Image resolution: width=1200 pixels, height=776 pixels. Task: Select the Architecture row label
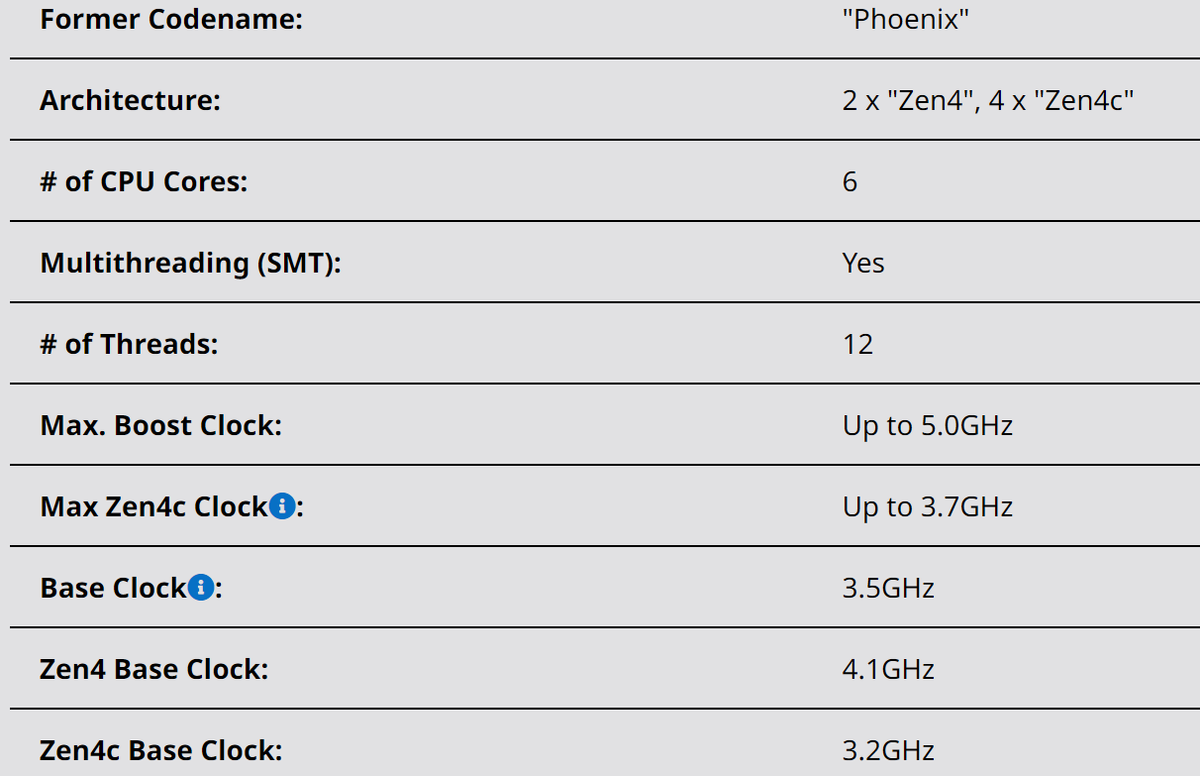pos(130,100)
